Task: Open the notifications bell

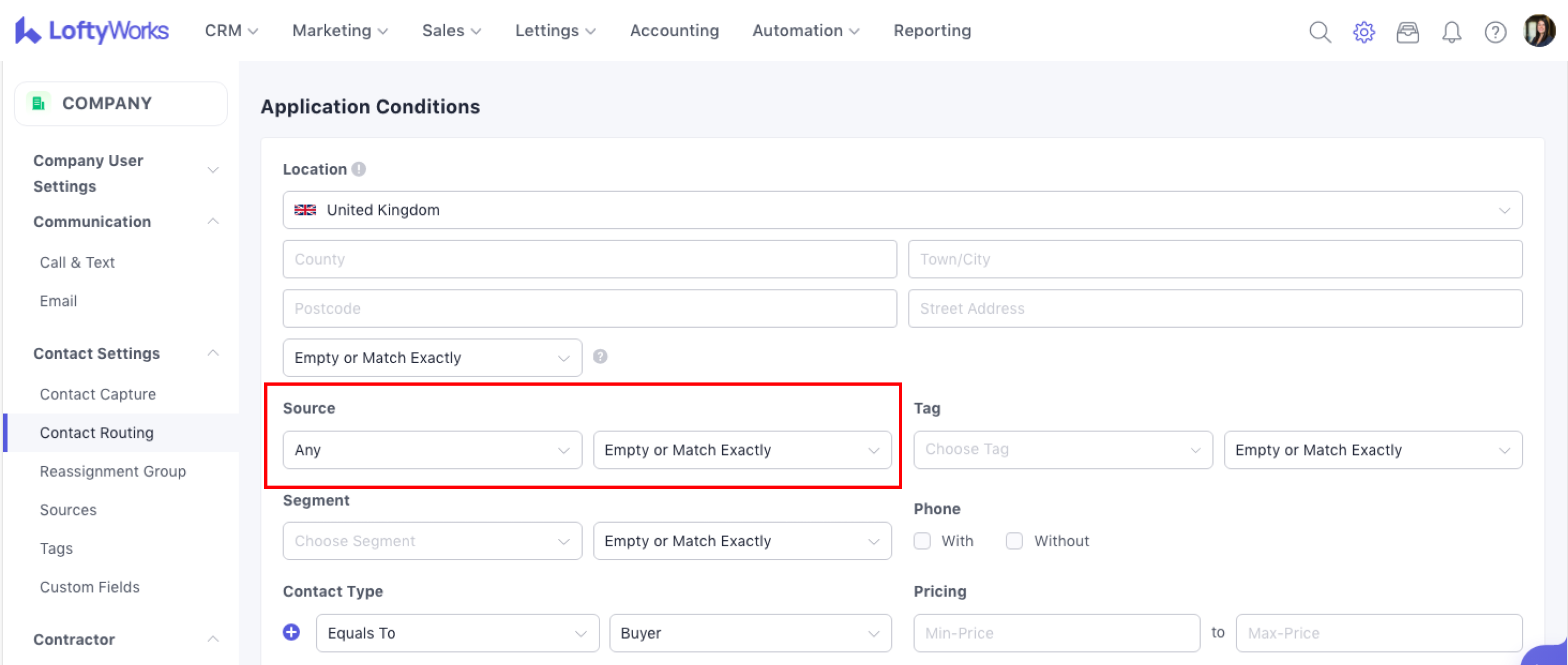Action: (1451, 31)
